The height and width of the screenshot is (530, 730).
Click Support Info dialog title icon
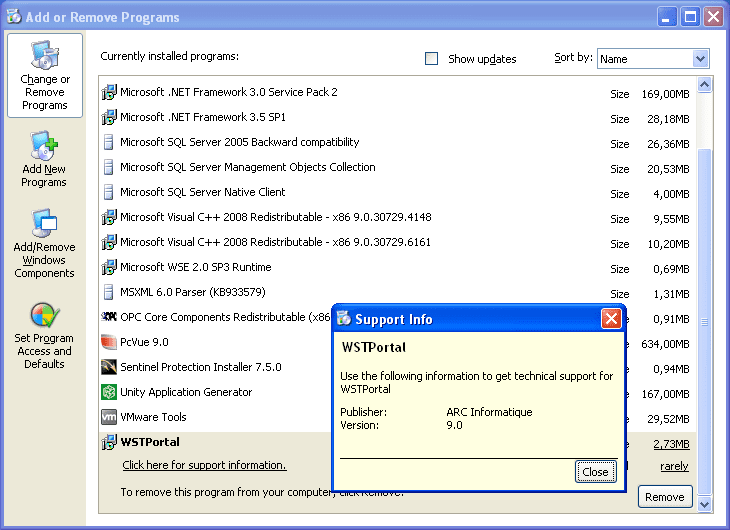tap(344, 319)
